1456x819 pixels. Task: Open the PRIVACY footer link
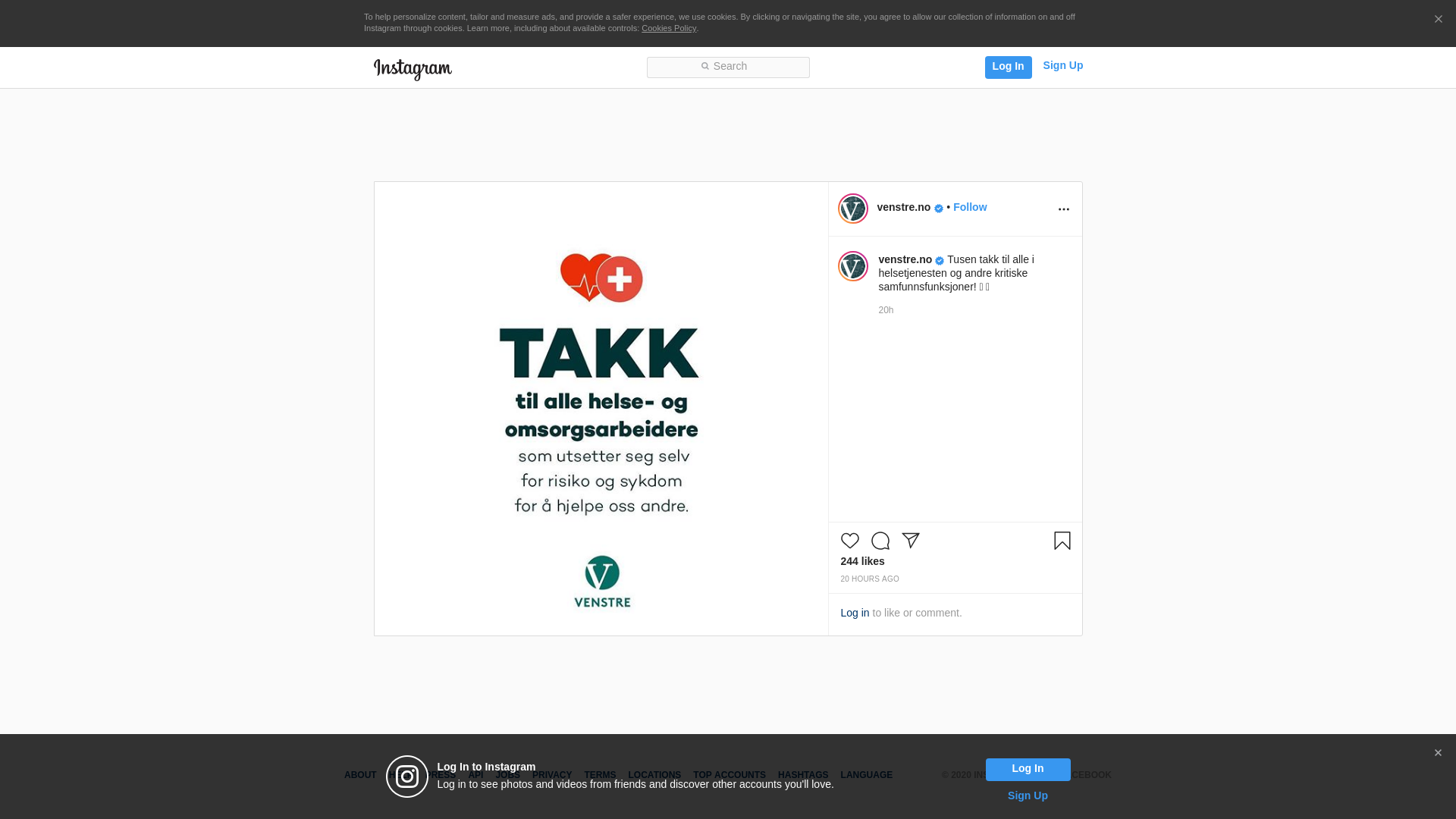(551, 775)
